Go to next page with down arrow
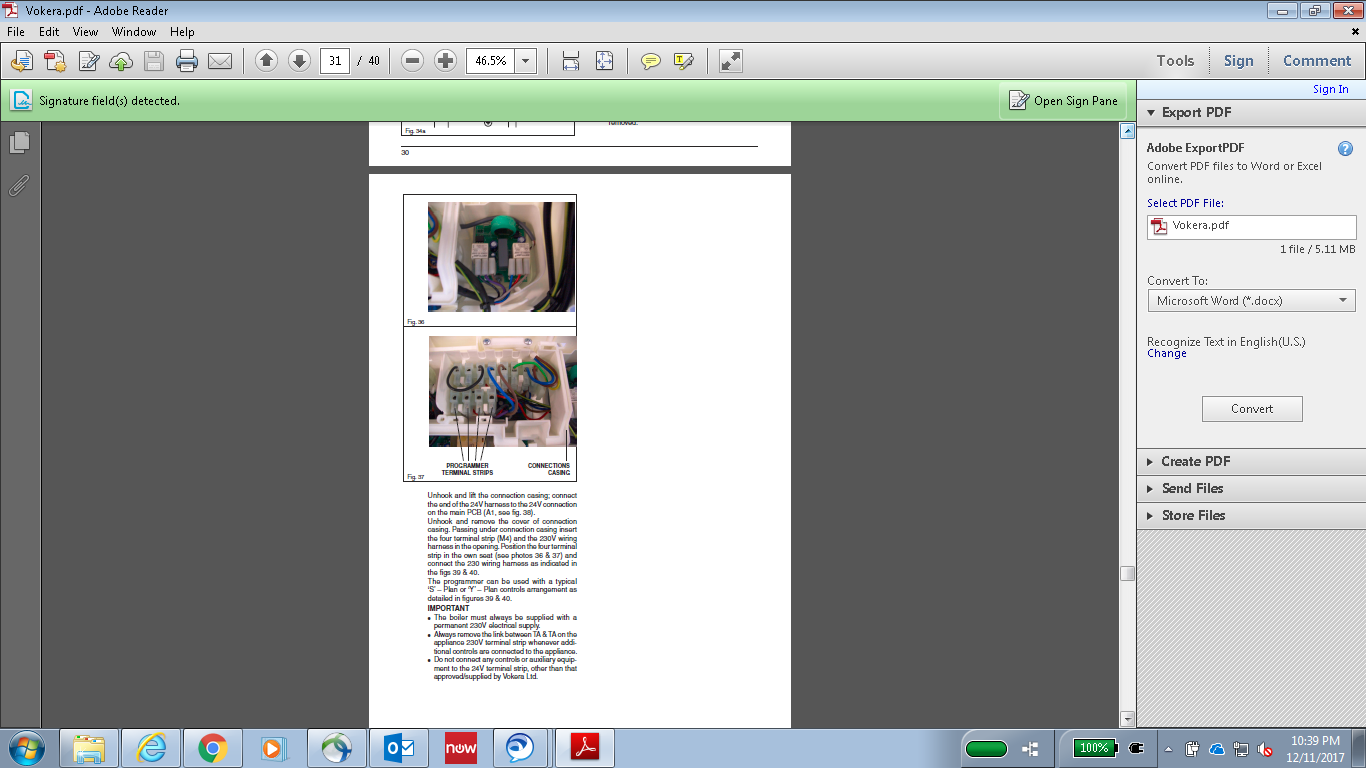This screenshot has height=768, width=1366. pyautogui.click(x=299, y=61)
